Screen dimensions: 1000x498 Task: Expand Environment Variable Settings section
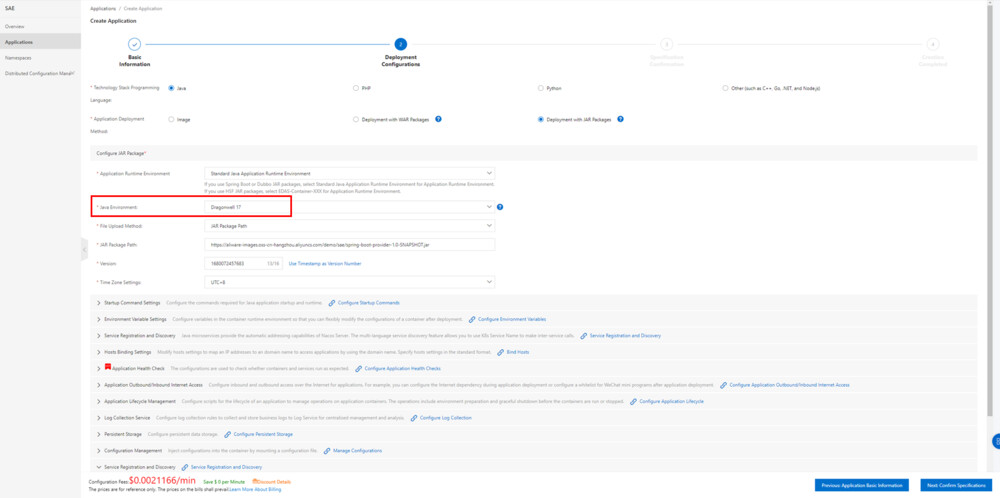coord(99,319)
